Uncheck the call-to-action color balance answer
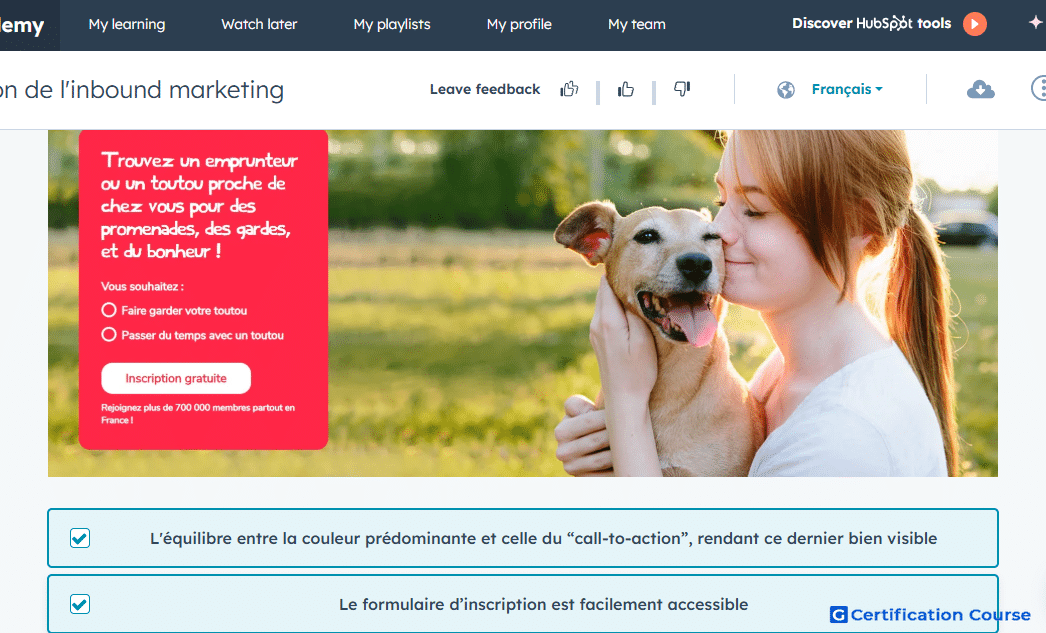The width and height of the screenshot is (1046, 633). [x=80, y=538]
